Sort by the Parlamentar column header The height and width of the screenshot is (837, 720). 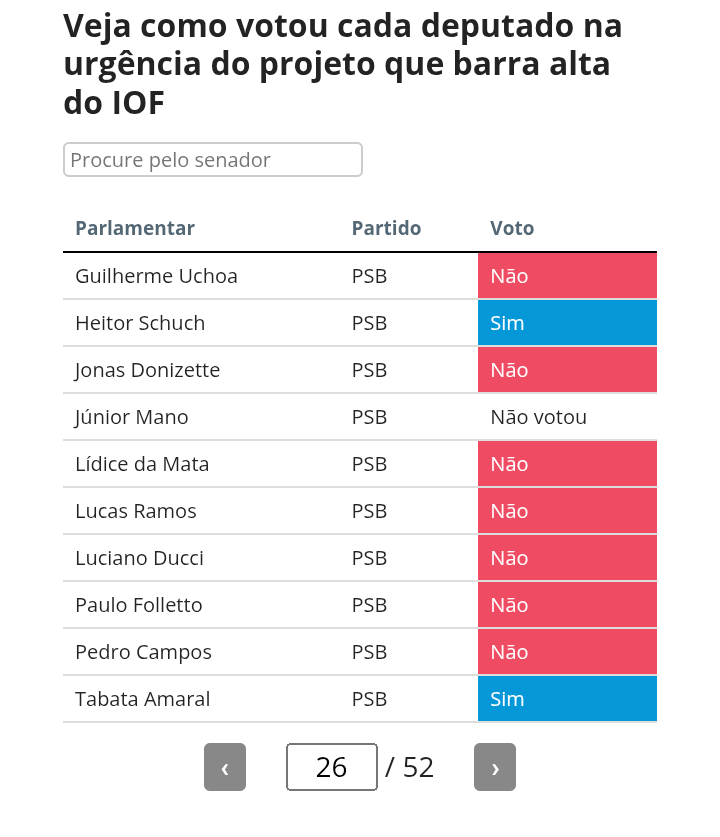(135, 228)
